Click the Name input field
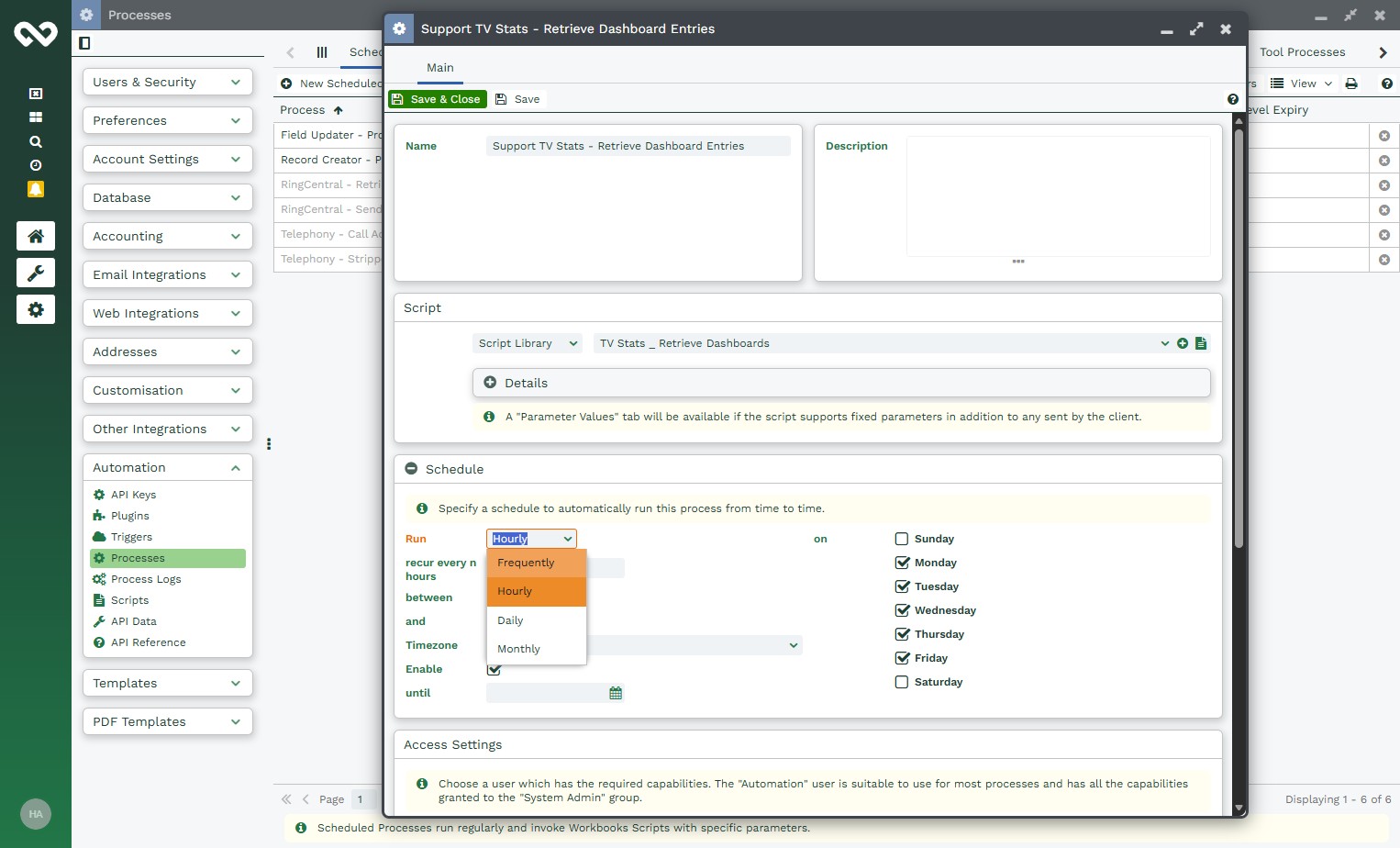This screenshot has width=1400, height=848. coord(638,146)
